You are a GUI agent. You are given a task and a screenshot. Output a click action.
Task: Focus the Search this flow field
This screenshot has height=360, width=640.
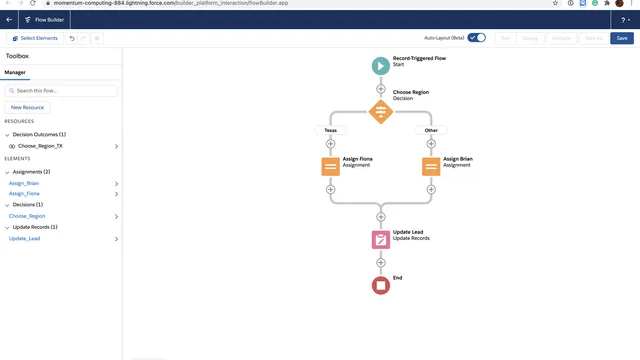pos(61,91)
